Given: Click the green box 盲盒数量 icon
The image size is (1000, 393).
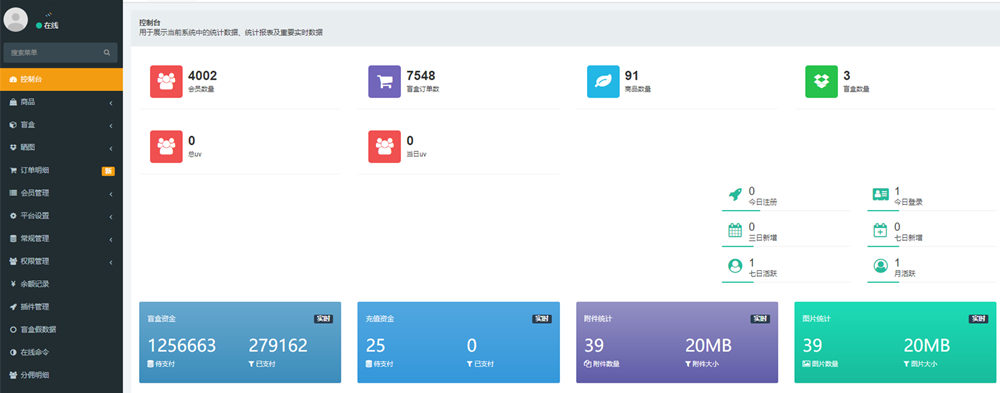Looking at the screenshot, I should click(x=821, y=82).
